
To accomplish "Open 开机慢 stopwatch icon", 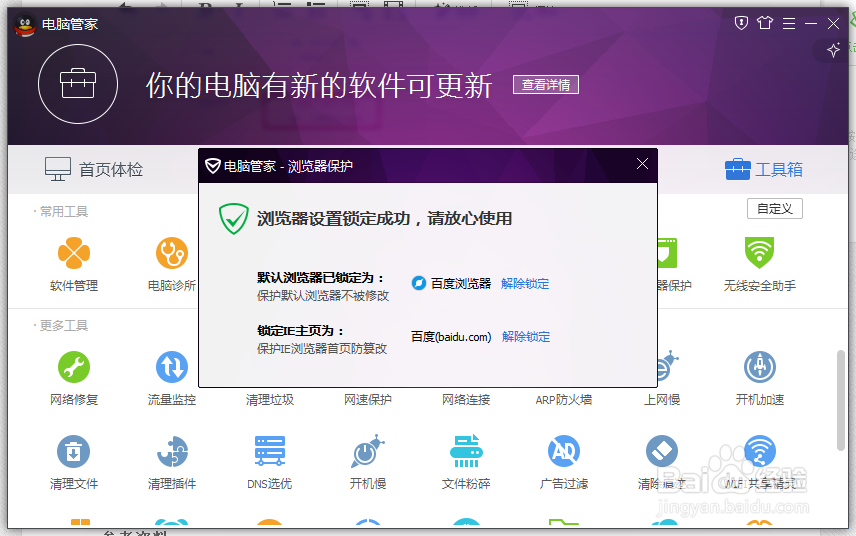I will 367,451.
